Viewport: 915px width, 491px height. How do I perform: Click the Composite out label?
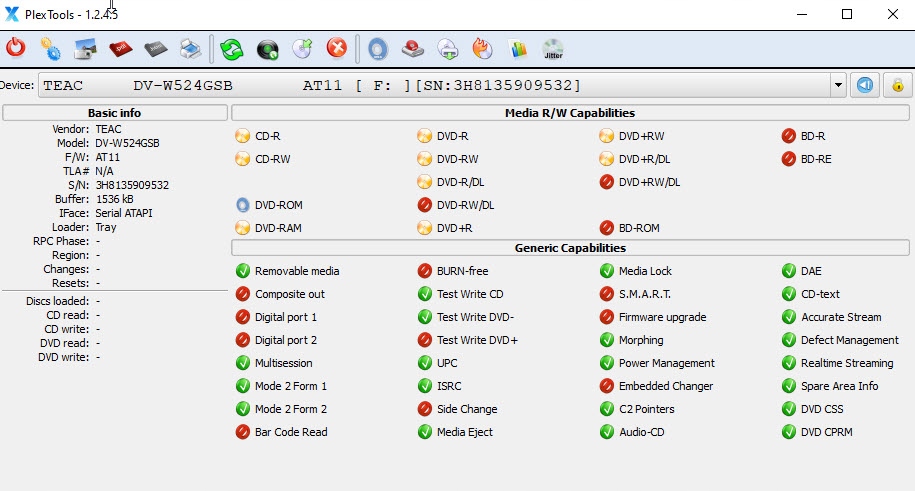(x=289, y=294)
